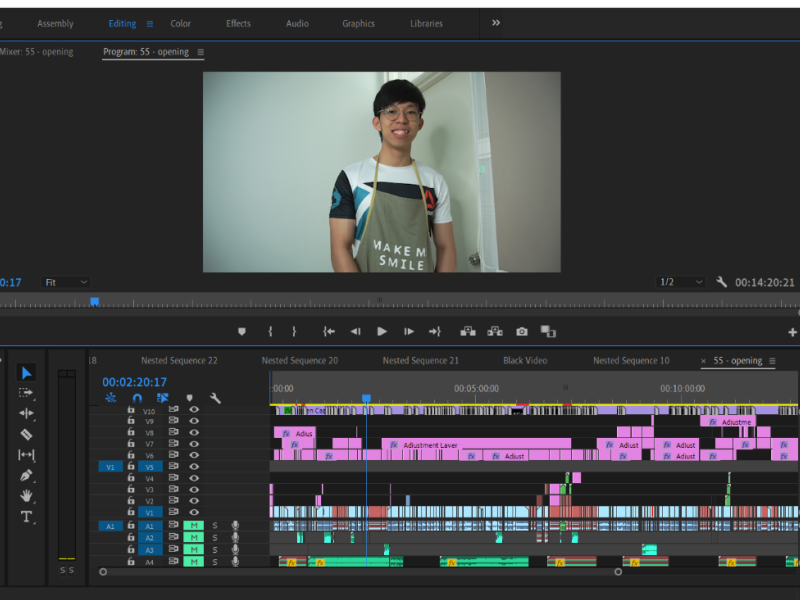Select the Razor tool
800x600 pixels.
[x=27, y=434]
